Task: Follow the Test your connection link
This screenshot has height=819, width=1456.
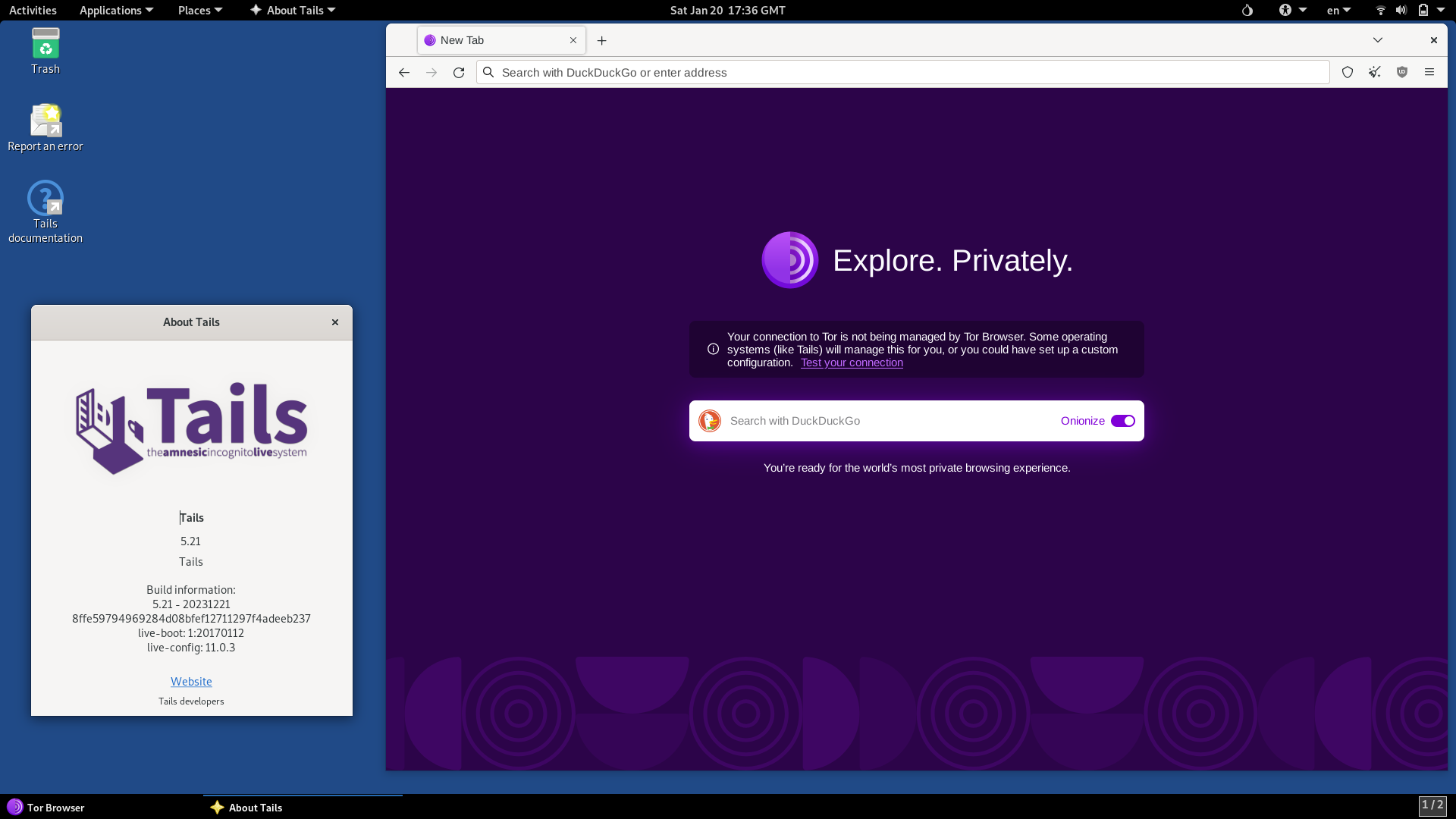Action: coord(852,362)
